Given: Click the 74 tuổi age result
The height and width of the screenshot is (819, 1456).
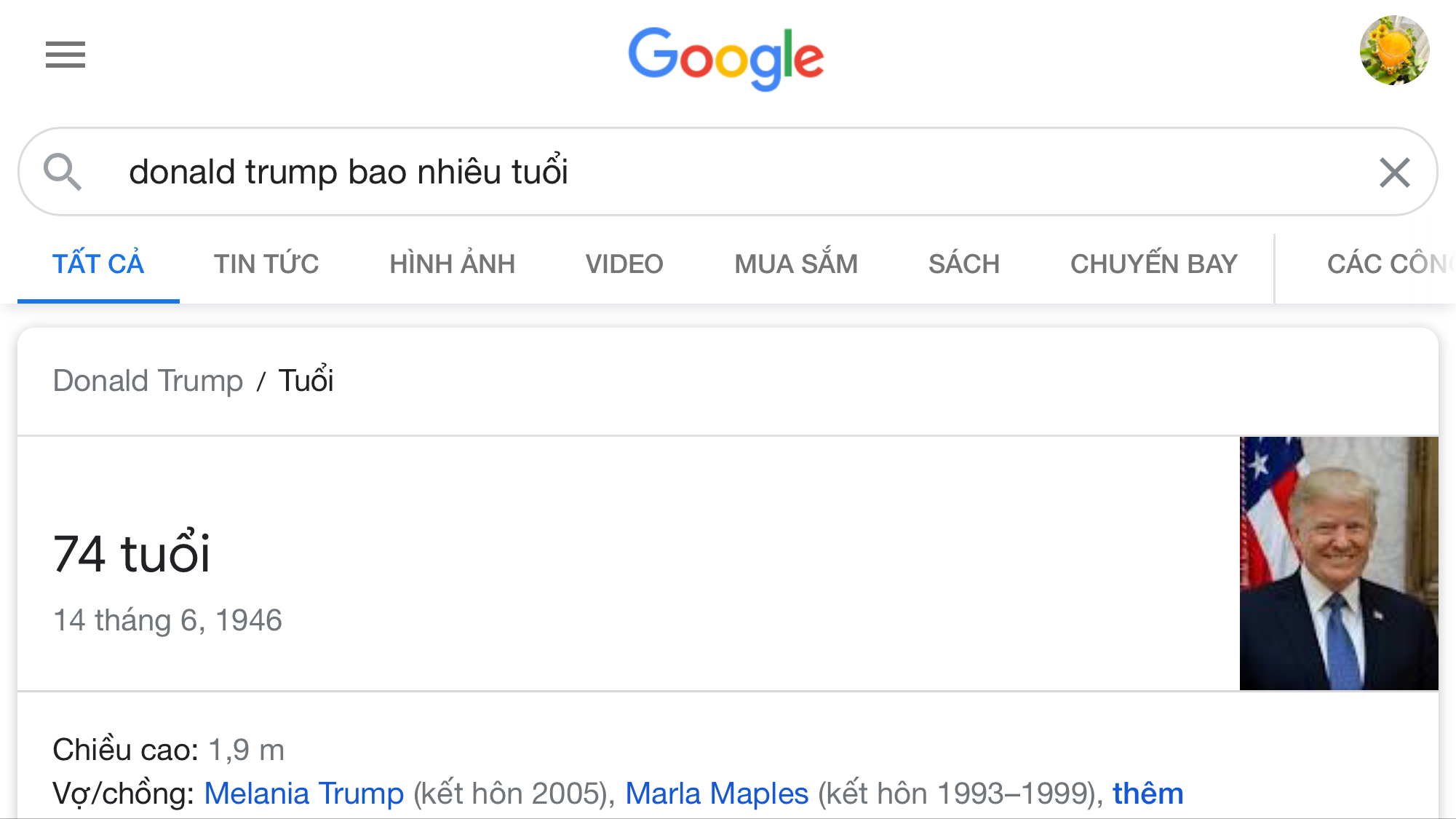Looking at the screenshot, I should click(x=132, y=553).
